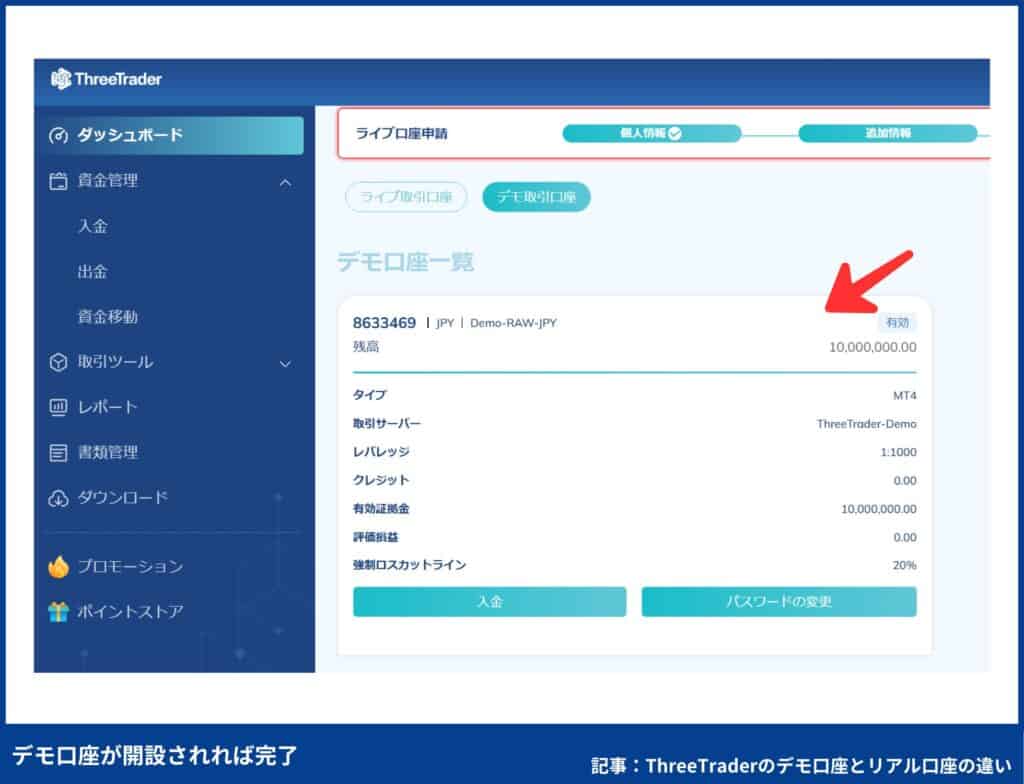Open the レポート menu entry

[x=108, y=407]
